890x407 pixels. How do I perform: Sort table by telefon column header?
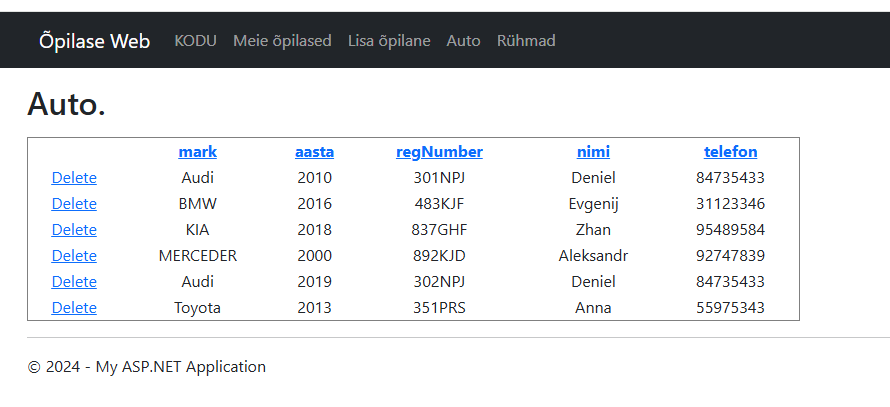point(730,152)
